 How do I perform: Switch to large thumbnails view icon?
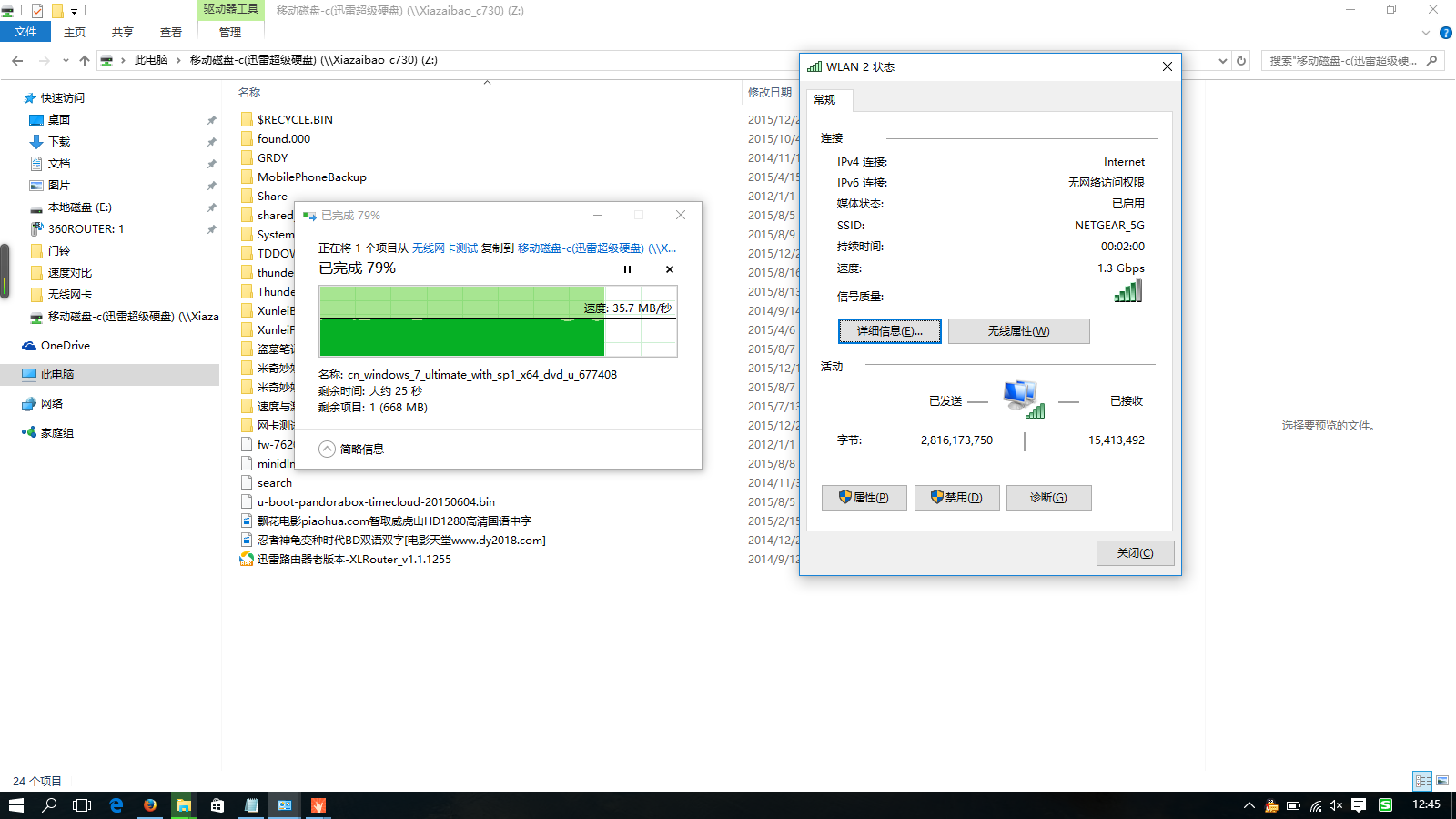pos(1442,781)
